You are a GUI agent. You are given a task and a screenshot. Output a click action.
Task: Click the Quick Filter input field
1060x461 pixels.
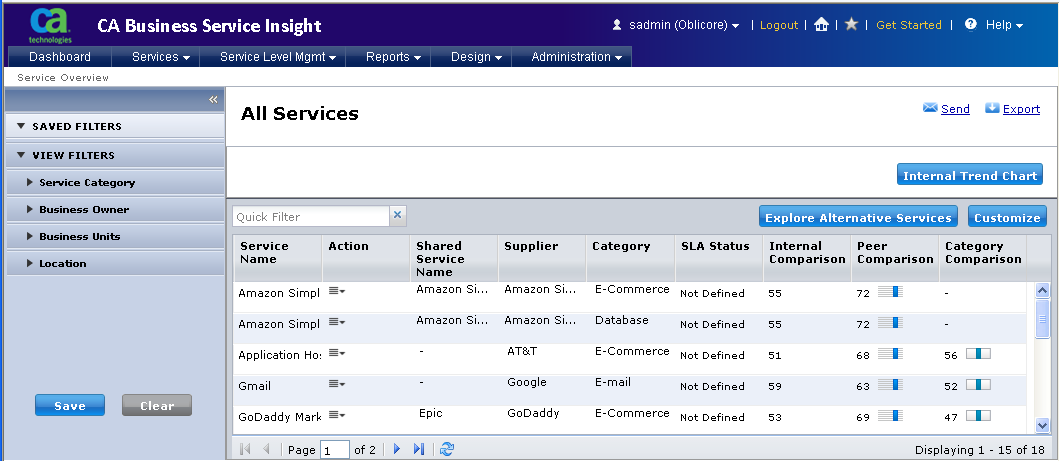(x=310, y=216)
